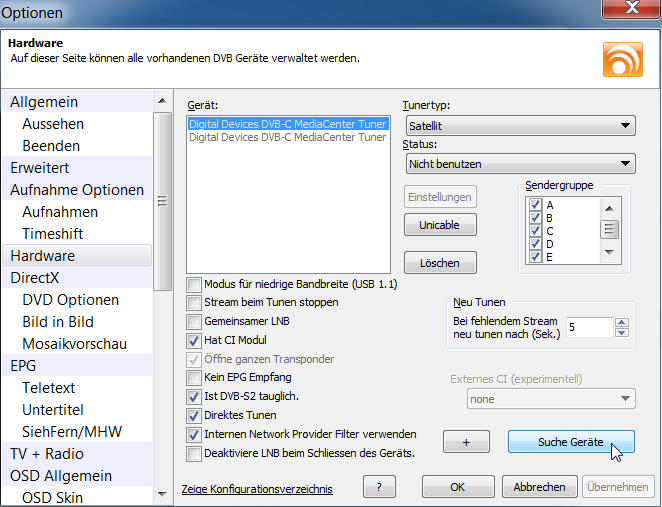Open the Externes CI dropdown
This screenshot has width=662, height=507.
[550, 398]
